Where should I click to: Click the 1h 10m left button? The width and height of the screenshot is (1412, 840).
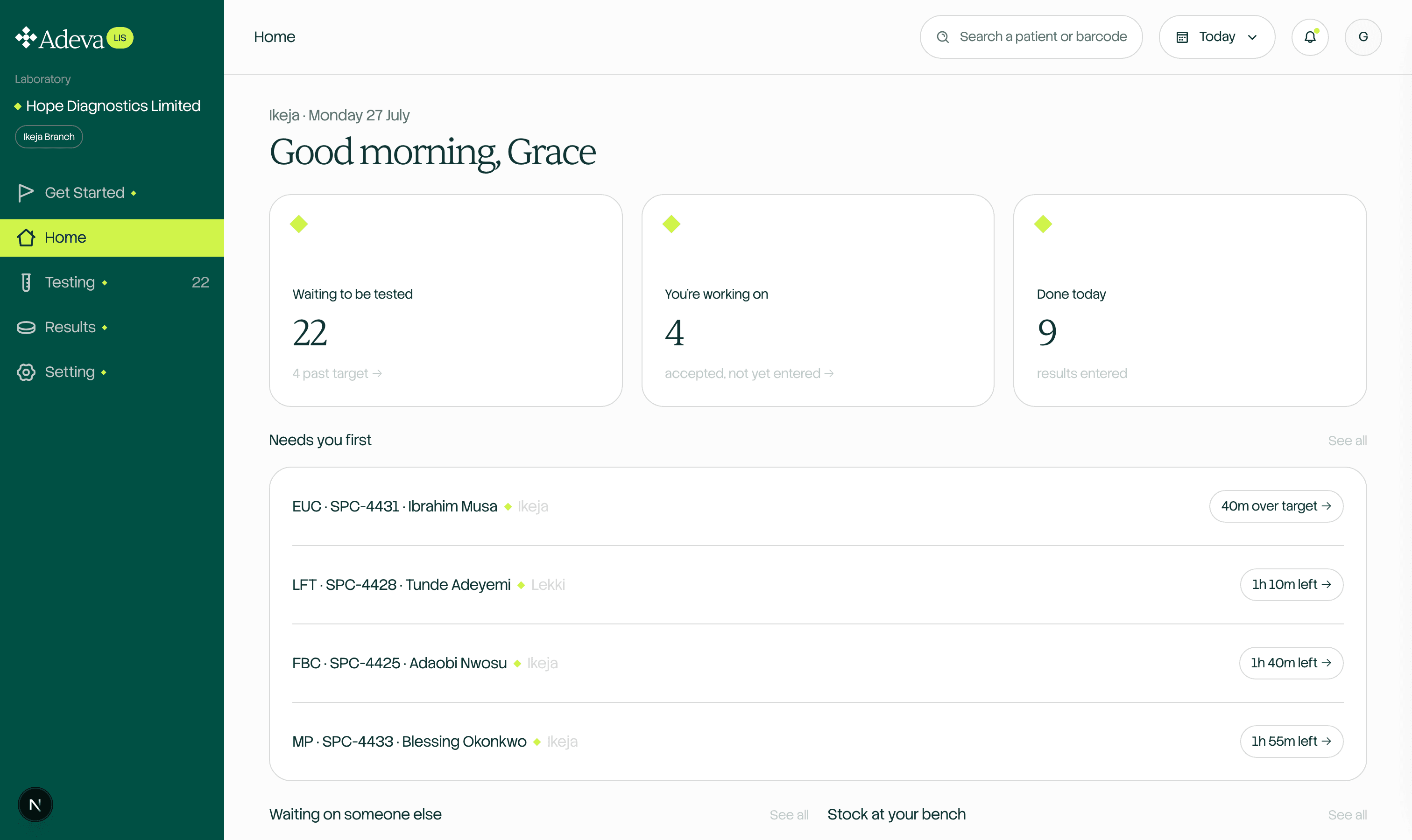tap(1292, 585)
